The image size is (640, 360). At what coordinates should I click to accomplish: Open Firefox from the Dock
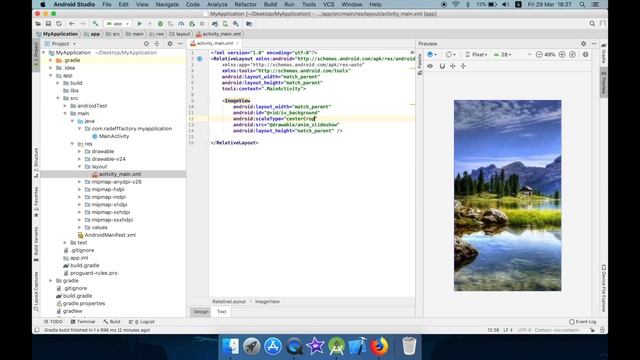pos(379,347)
